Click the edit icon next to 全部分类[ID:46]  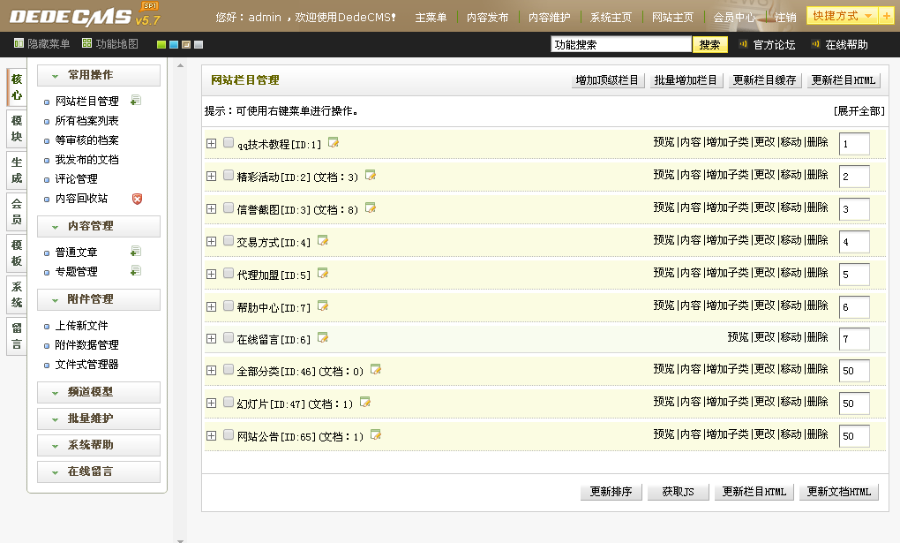pyautogui.click(x=375, y=370)
